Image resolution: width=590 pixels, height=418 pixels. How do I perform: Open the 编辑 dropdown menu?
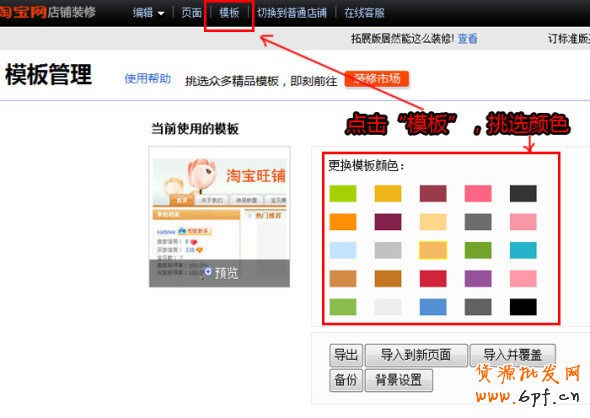pyautogui.click(x=148, y=13)
